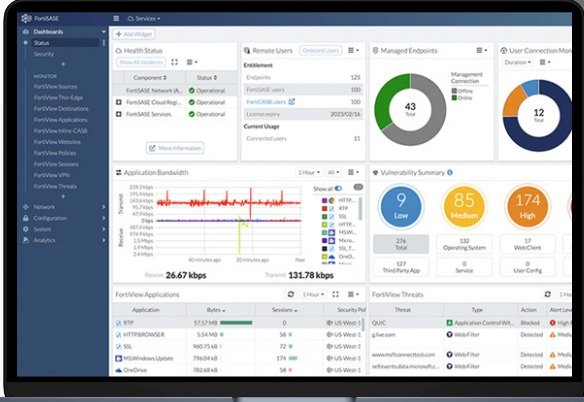The height and width of the screenshot is (402, 584).
Task: Open Remote Users widget menu dropdown
Action: pyautogui.click(x=353, y=50)
